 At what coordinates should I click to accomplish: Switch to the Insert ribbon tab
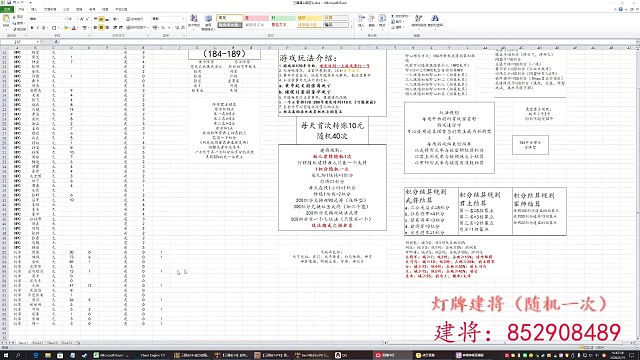[34, 9]
